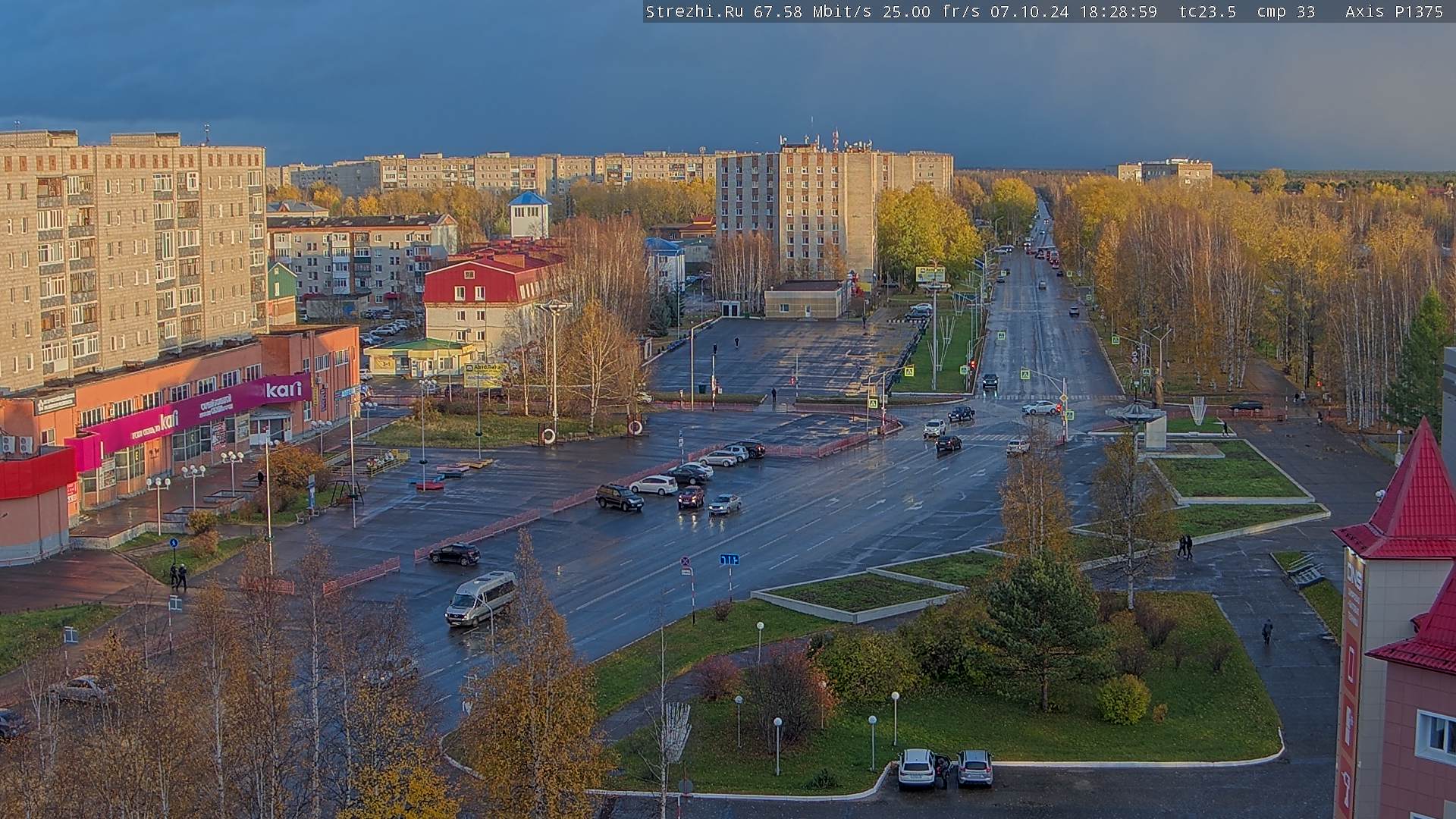
Task: Click the '25.00 fr/s' frame rate value
Action: point(931,11)
